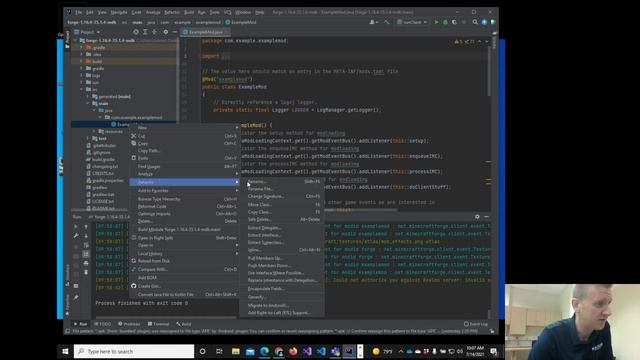Click the Debug bug icon in the toolbar
Viewport: 640px width, 360px height.
445,22
